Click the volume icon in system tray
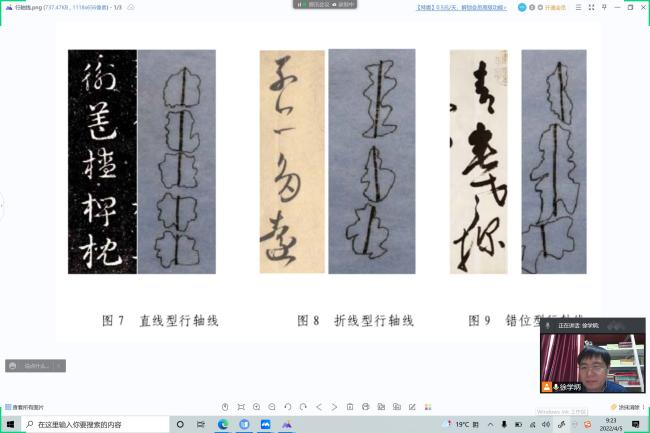The width and height of the screenshot is (650, 433). [x=546, y=424]
